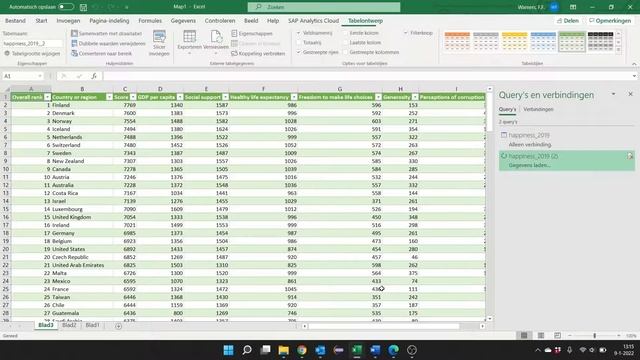
Task: Open Google Chrome from the taskbar
Action: click(302, 350)
